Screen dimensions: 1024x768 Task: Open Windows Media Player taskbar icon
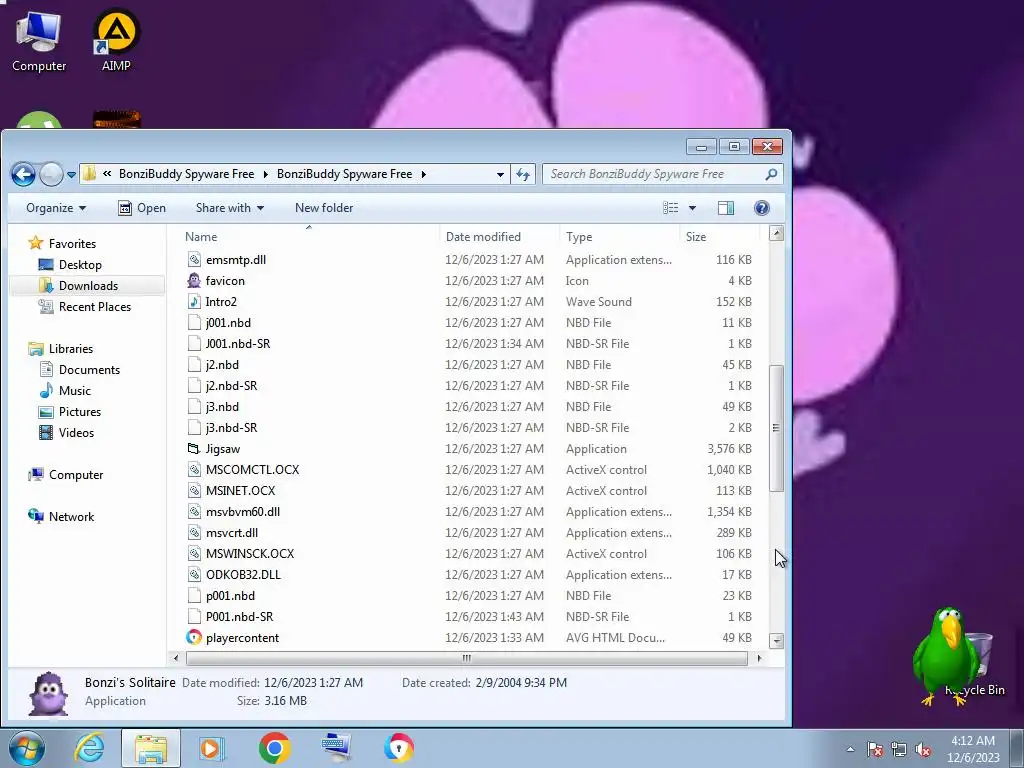click(212, 748)
